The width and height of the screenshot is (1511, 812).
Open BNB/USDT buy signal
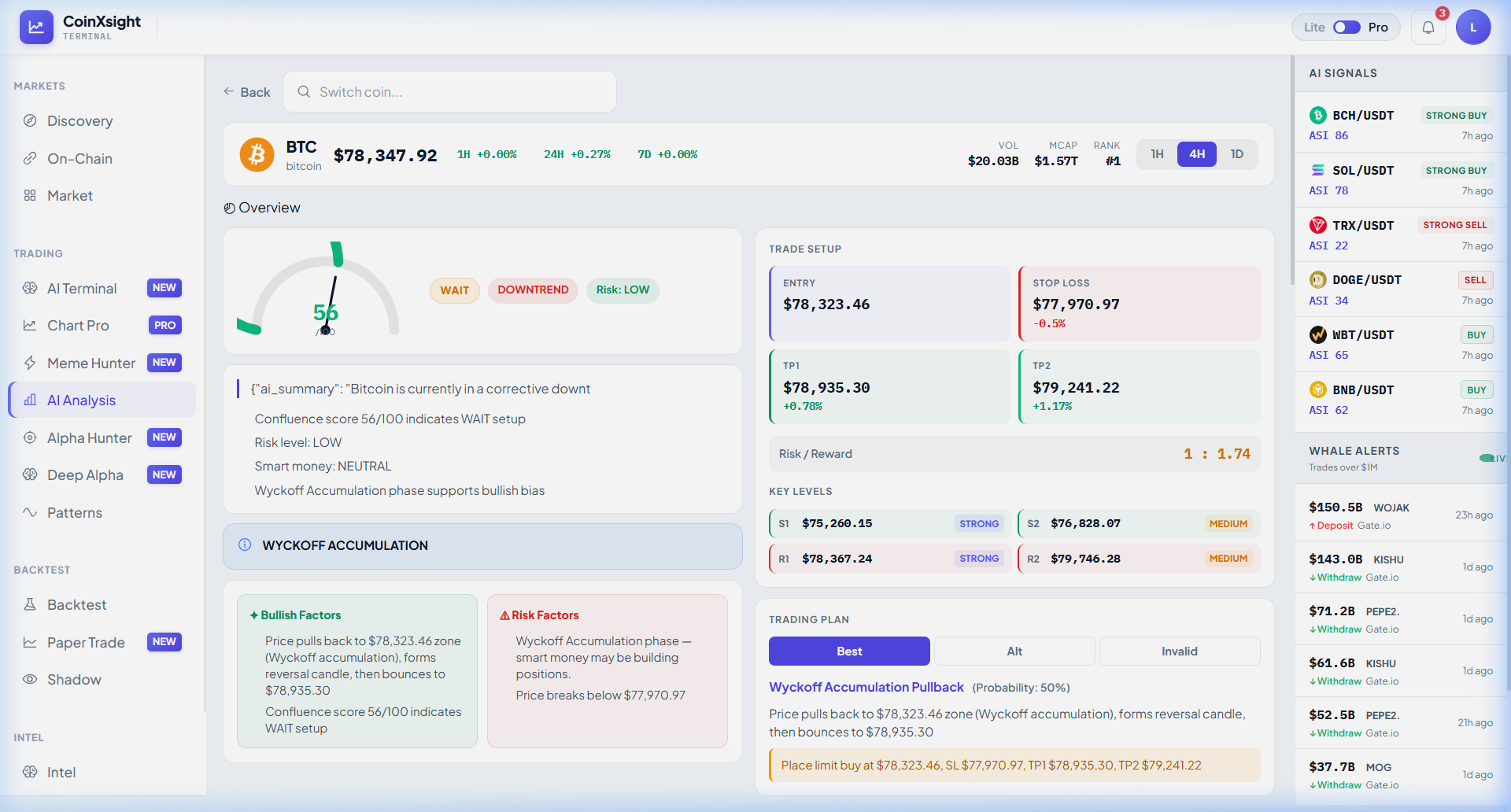(x=1401, y=400)
